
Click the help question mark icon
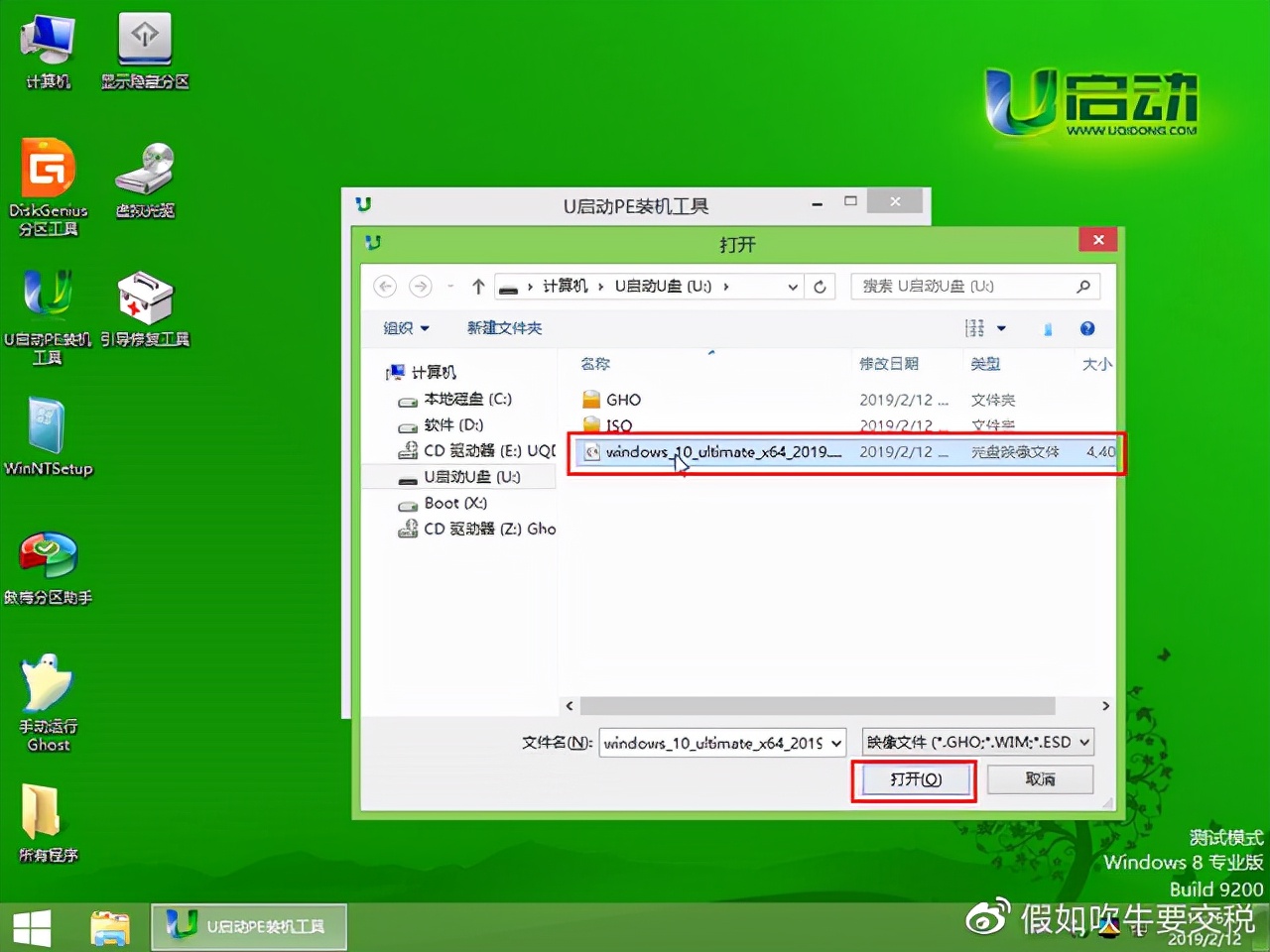point(1087,328)
